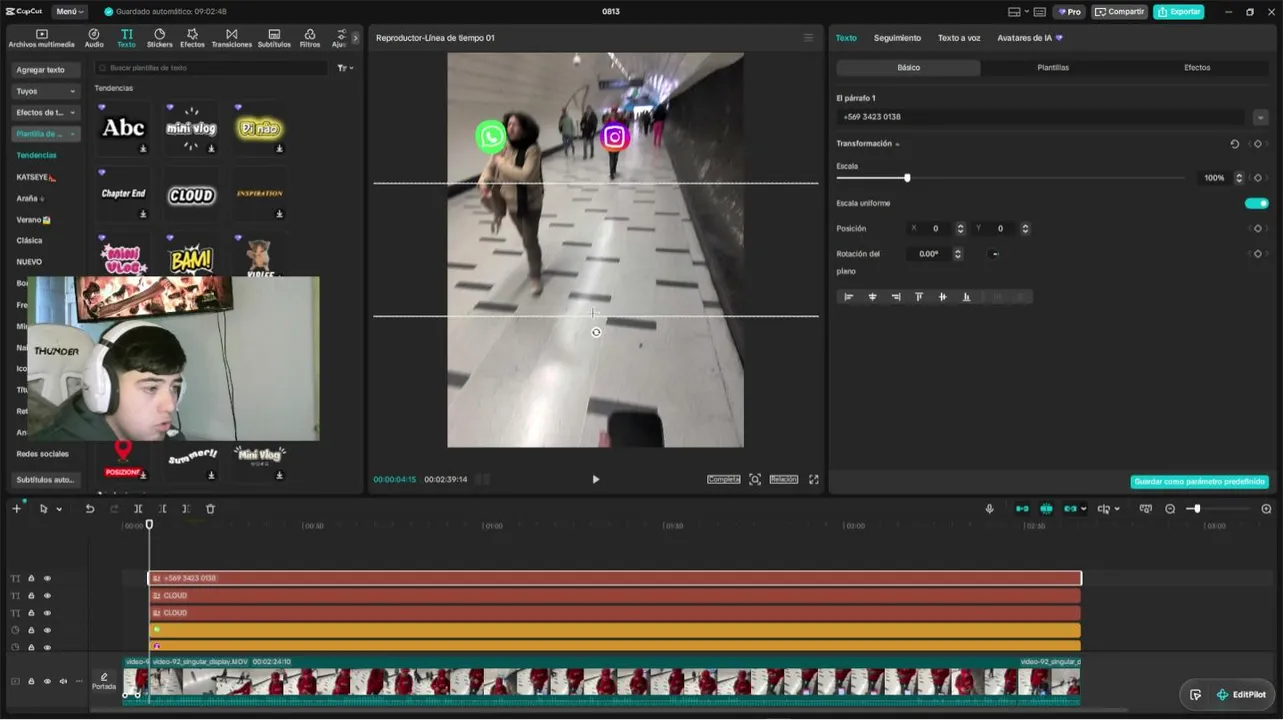Click the player focus frame icon
1283x720 pixels.
(755, 480)
